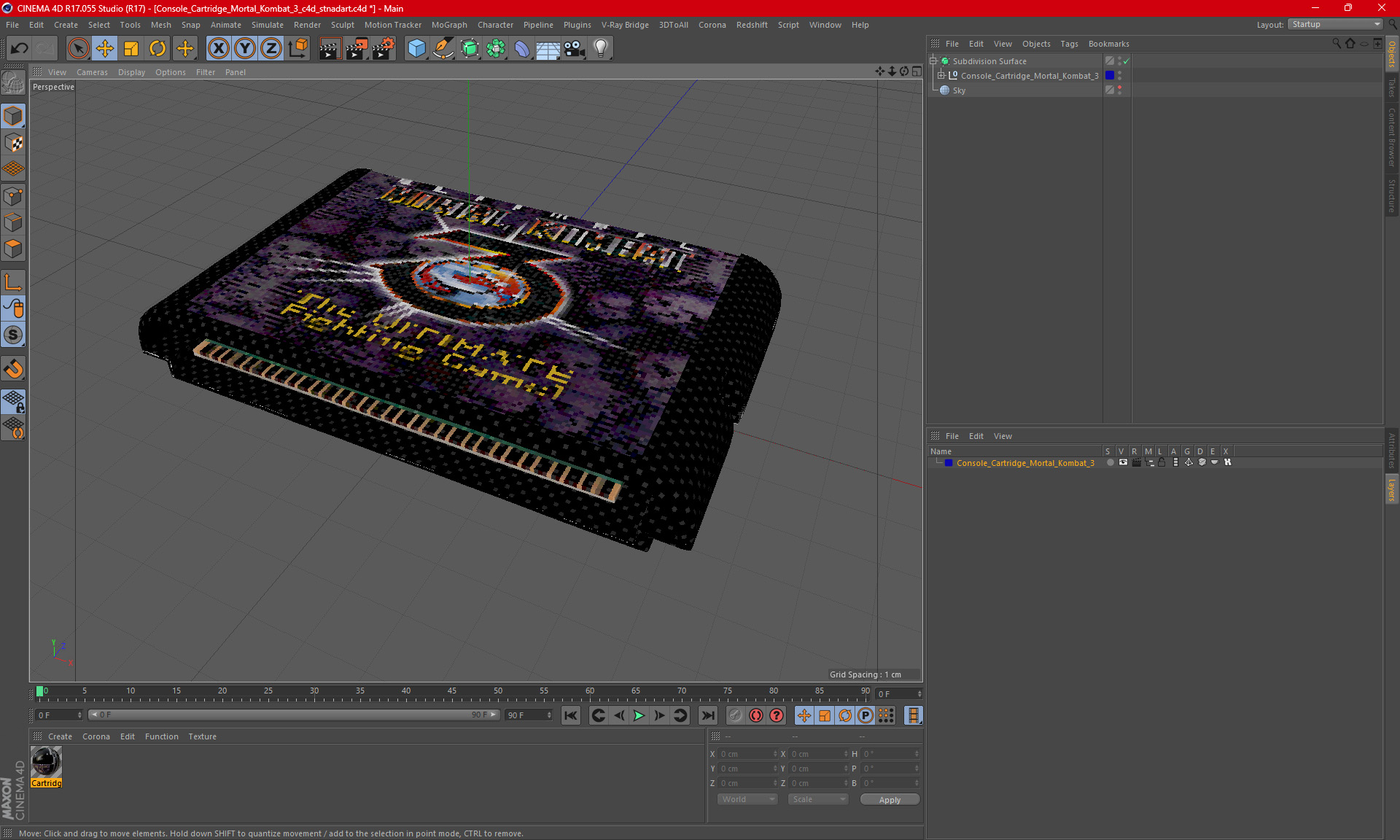Open material manager Texture menu
1400x840 pixels.
coord(202,736)
